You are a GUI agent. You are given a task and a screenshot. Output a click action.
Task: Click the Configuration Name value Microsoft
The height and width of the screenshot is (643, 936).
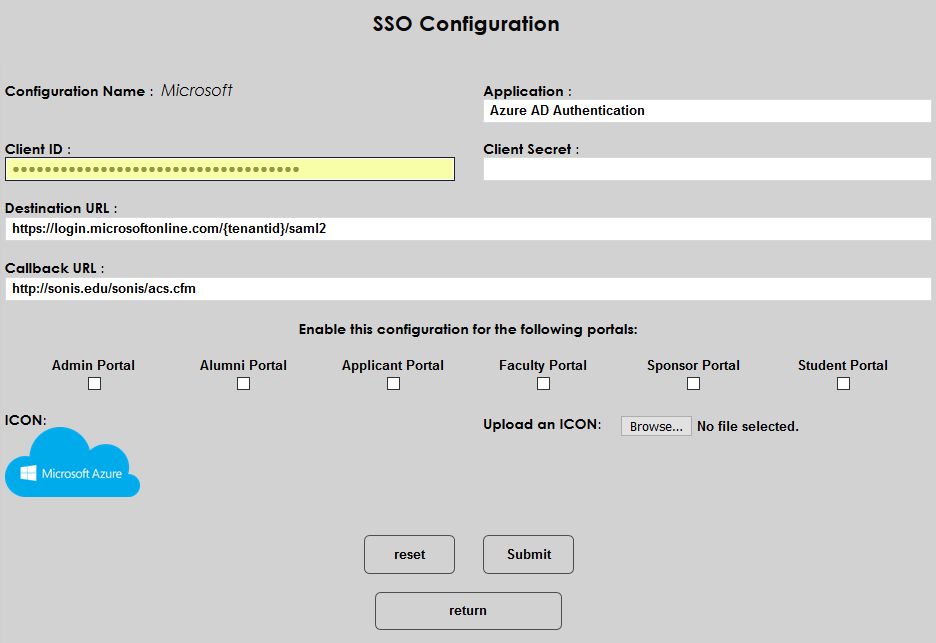[197, 91]
